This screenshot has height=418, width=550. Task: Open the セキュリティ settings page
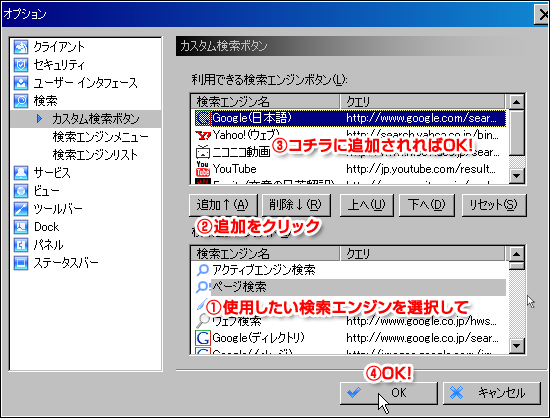click(x=59, y=65)
